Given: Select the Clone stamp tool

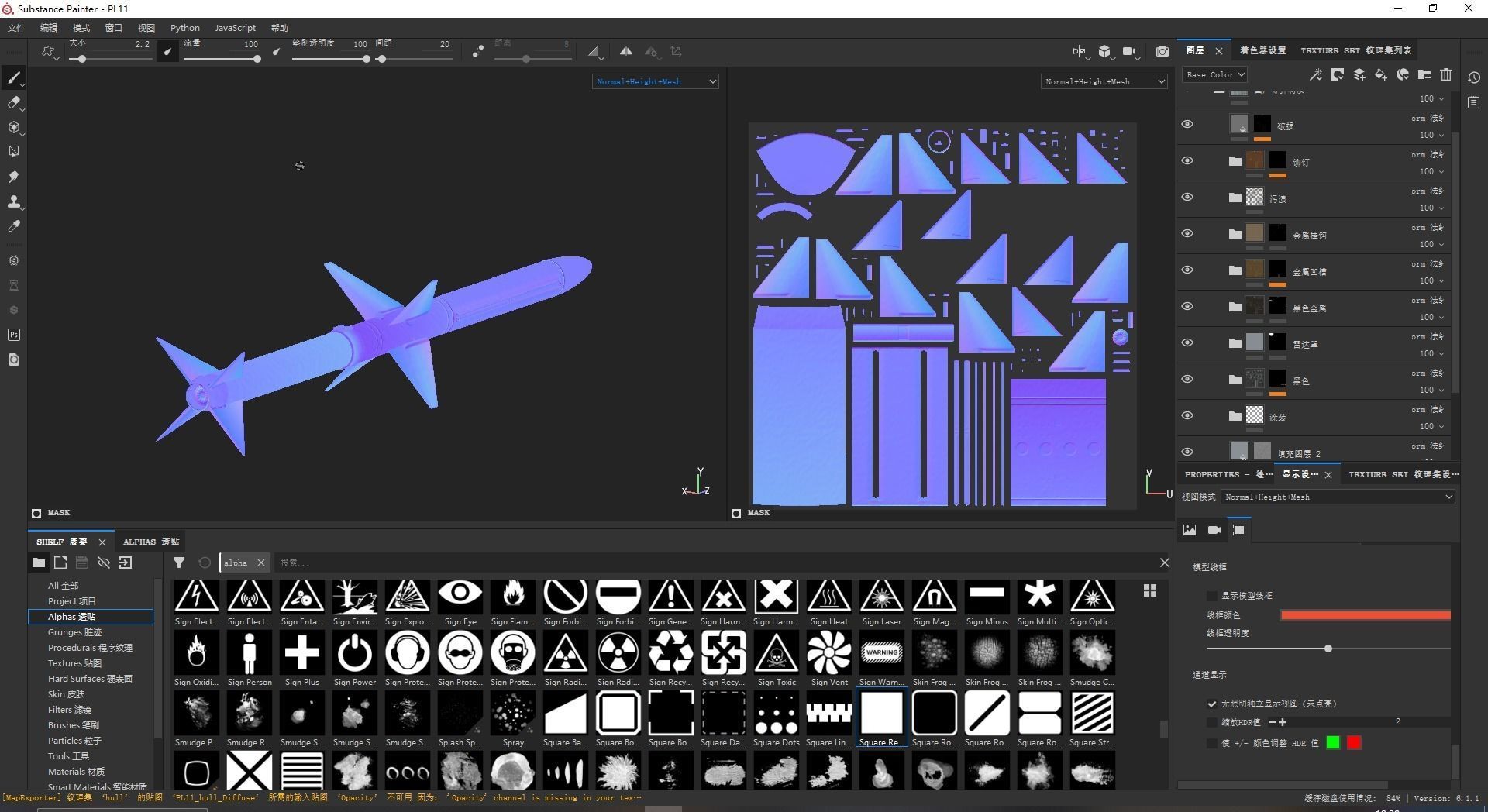Looking at the screenshot, I should [x=14, y=201].
